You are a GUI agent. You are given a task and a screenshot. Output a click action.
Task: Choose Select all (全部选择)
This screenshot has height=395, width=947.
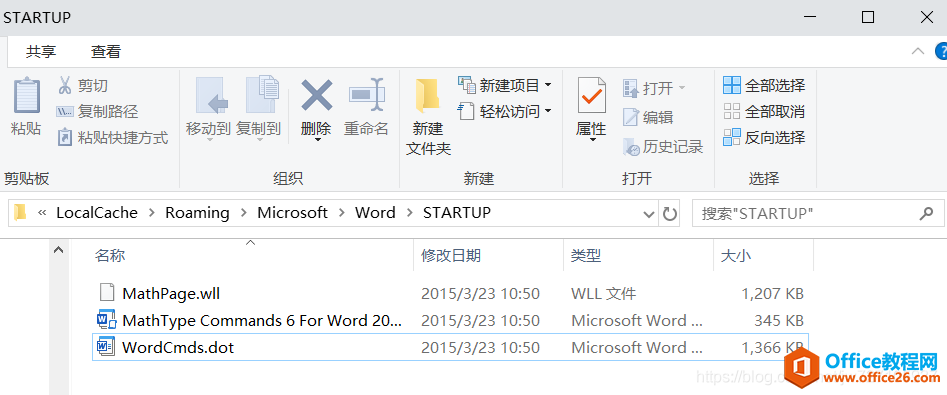pyautogui.click(x=764, y=85)
